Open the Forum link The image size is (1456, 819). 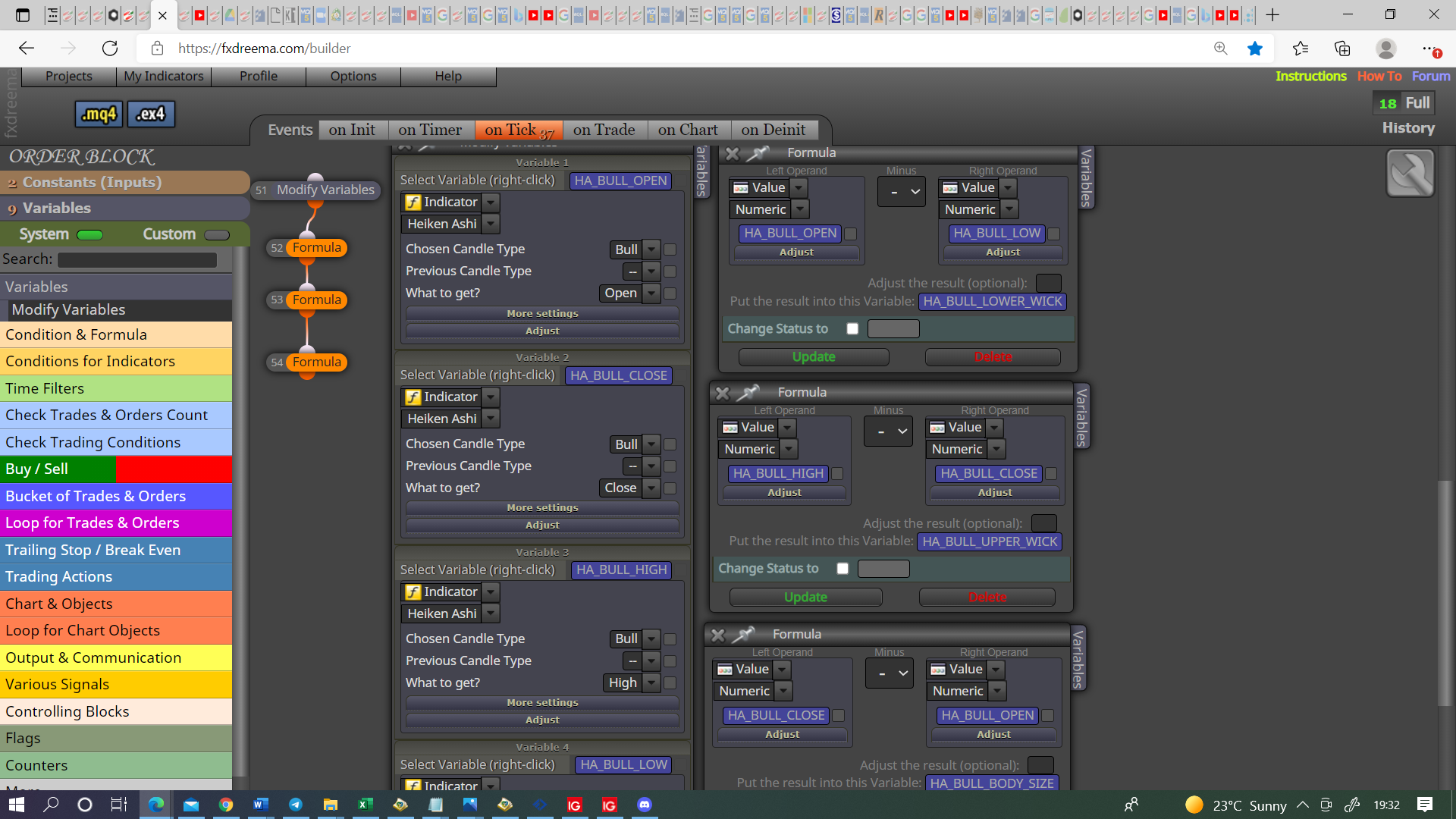pos(1431,76)
